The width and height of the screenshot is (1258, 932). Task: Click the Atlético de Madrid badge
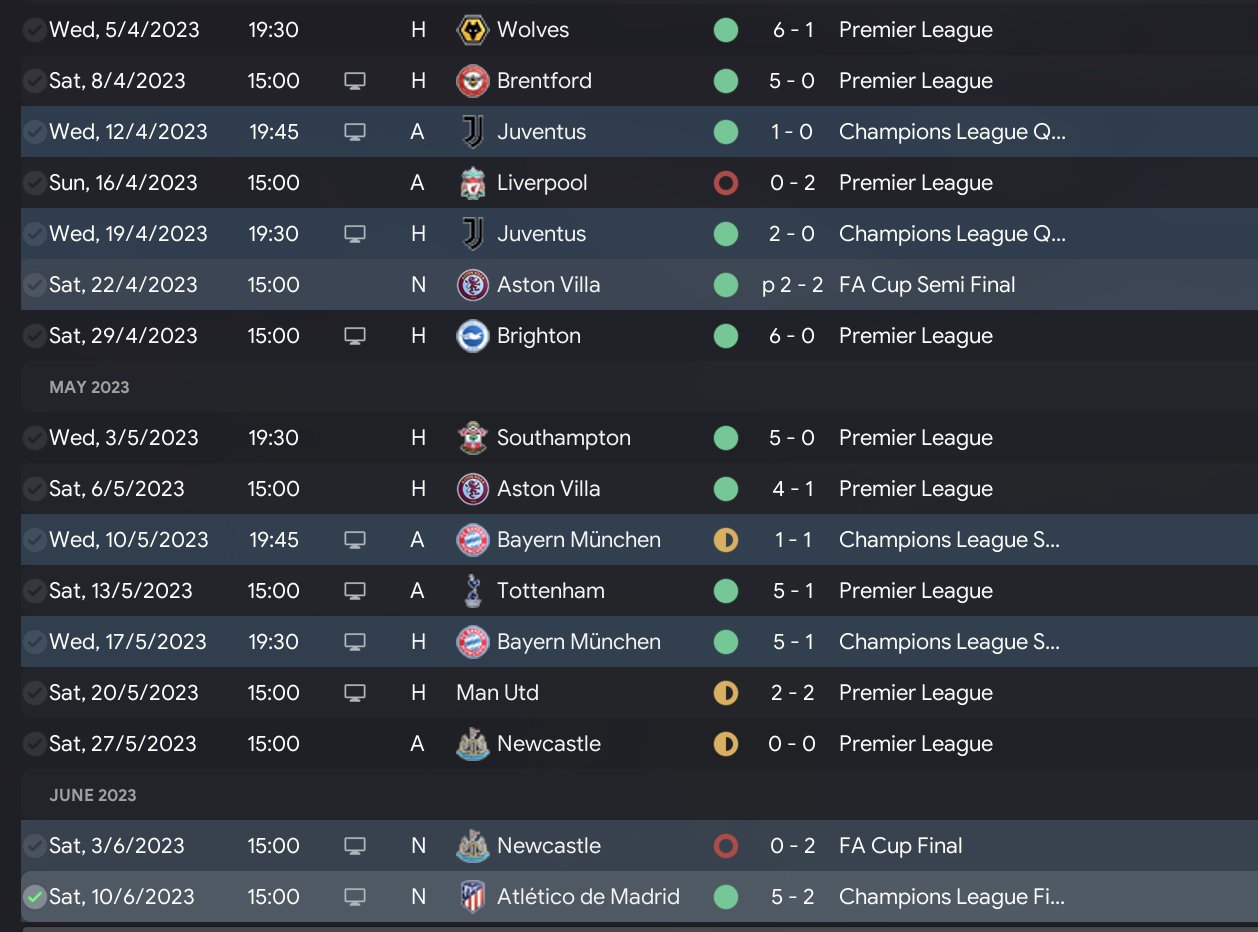coord(472,897)
